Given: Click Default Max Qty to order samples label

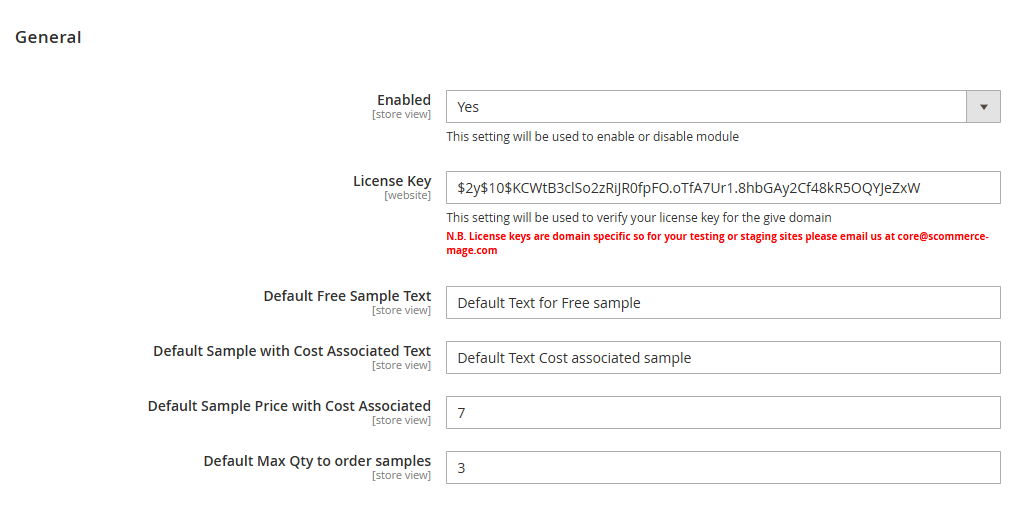Looking at the screenshot, I should point(317,461).
